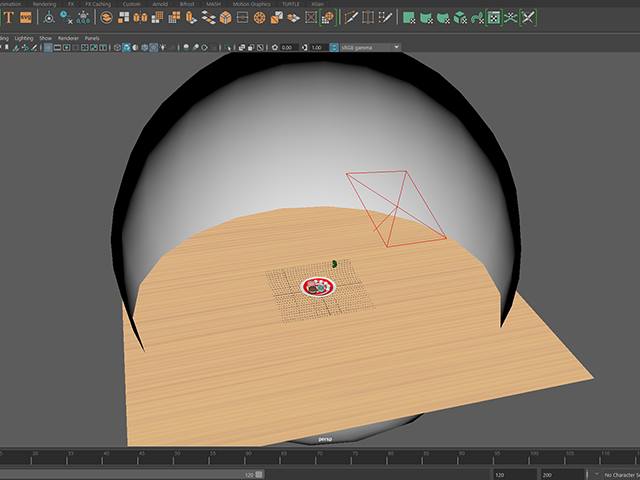
Task: Click the gamma value field 1.00
Action: (x=319, y=48)
